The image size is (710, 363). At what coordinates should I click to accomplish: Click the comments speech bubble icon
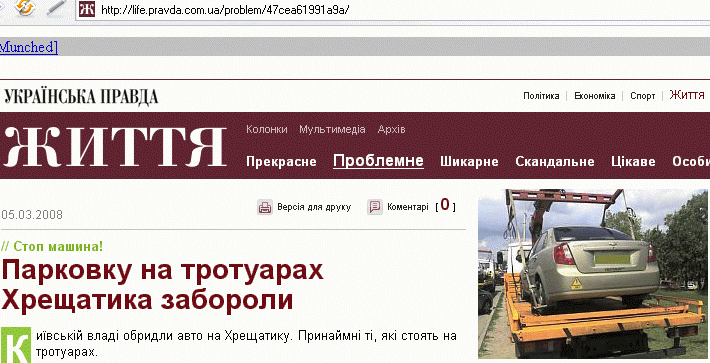[x=375, y=207]
